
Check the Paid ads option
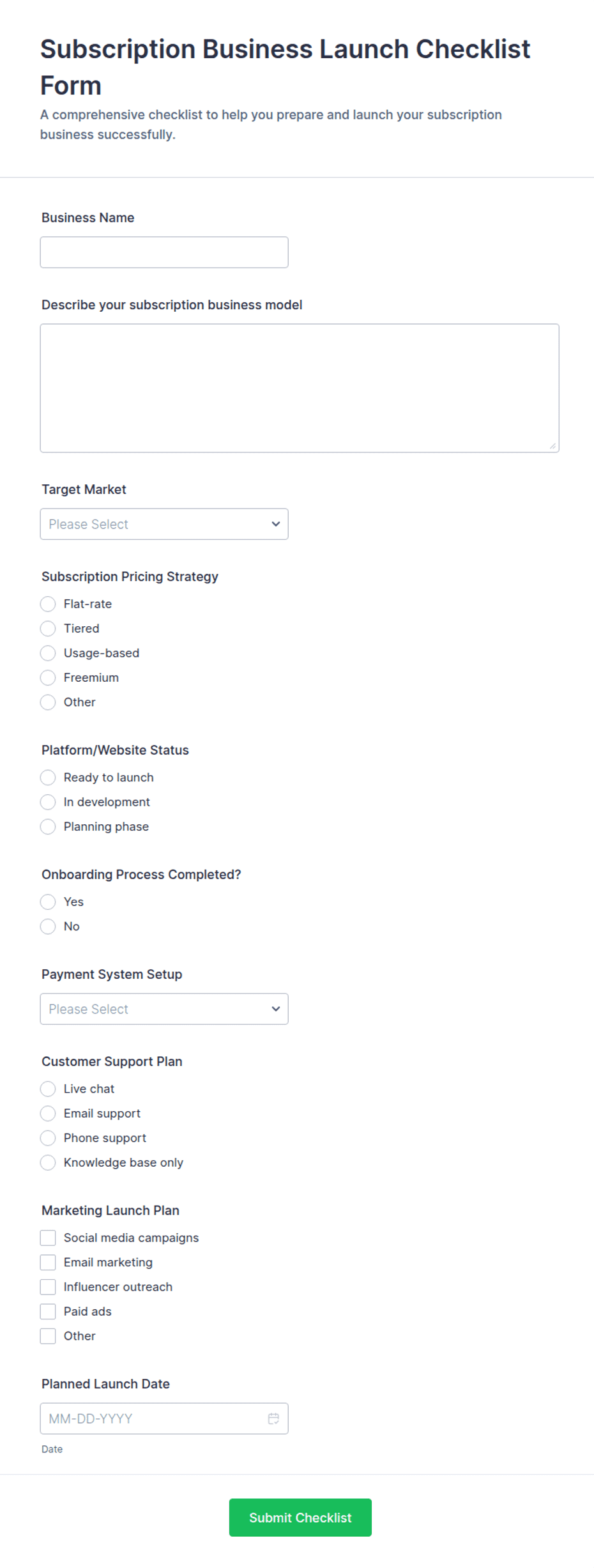(x=48, y=1311)
